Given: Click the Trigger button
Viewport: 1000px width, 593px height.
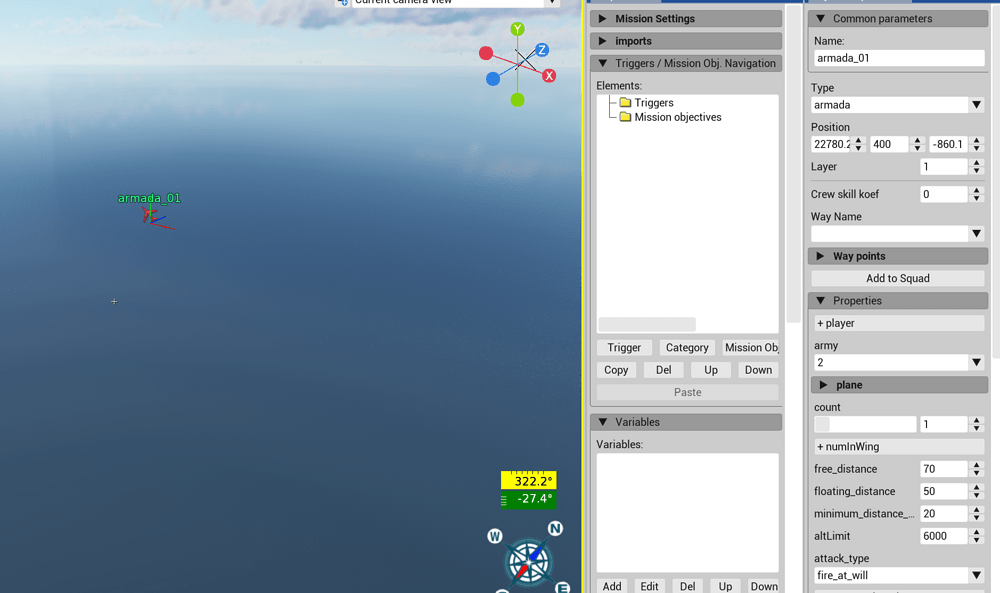Looking at the screenshot, I should [624, 348].
